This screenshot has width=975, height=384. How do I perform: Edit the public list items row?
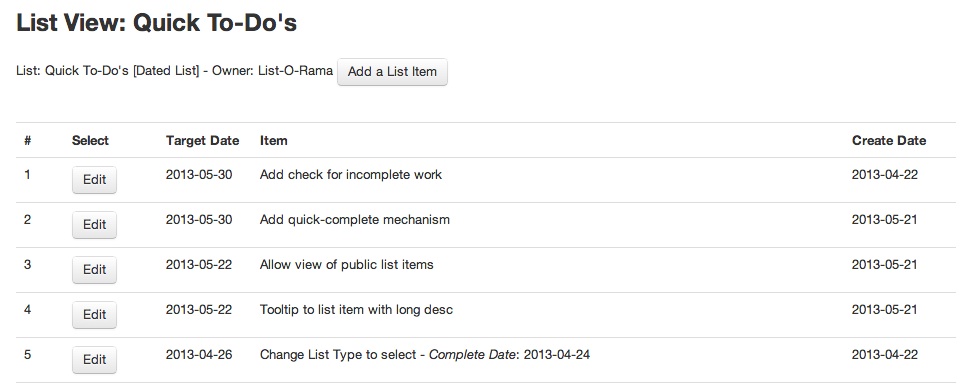(x=95, y=270)
